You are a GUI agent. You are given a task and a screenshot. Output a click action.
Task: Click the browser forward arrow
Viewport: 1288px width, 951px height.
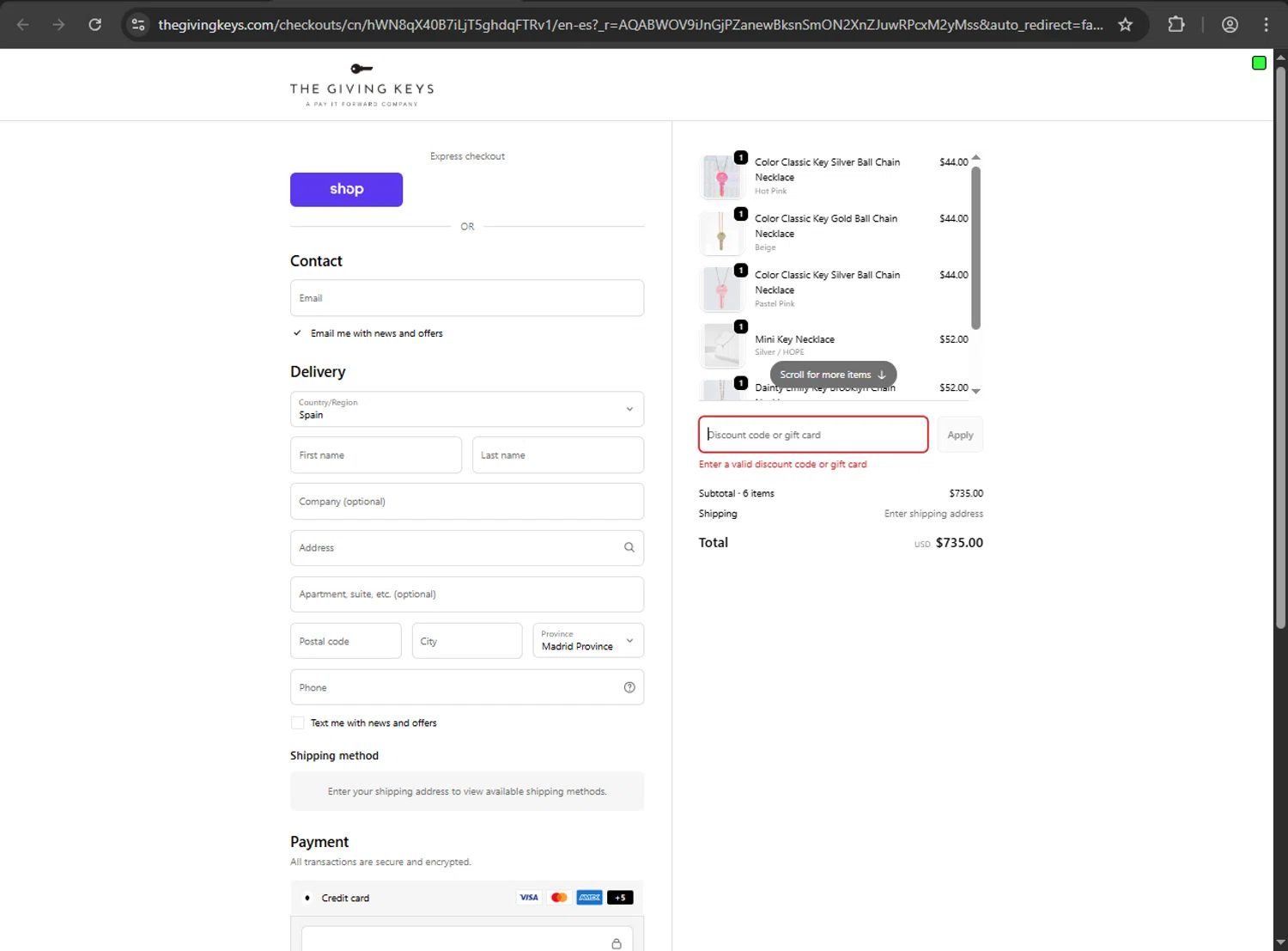click(x=58, y=24)
